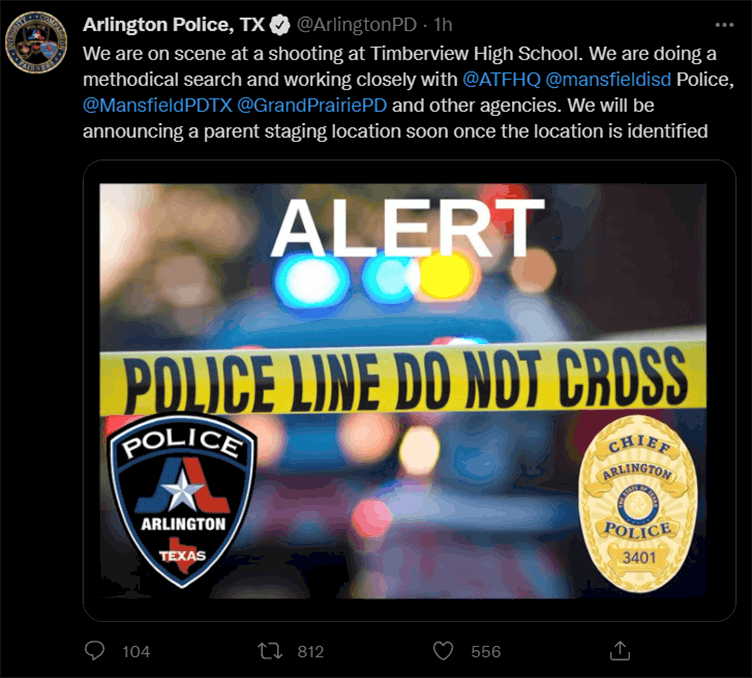Click the 812 retweet count
The width and height of the screenshot is (752, 678).
[x=310, y=652]
